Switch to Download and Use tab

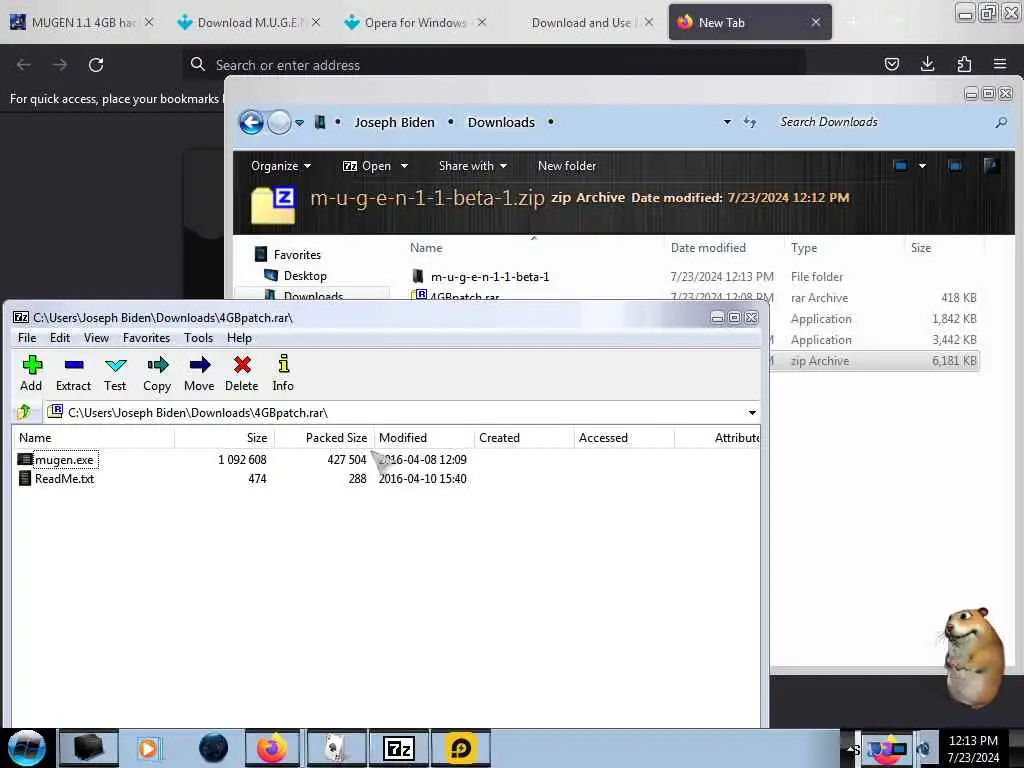tap(581, 22)
